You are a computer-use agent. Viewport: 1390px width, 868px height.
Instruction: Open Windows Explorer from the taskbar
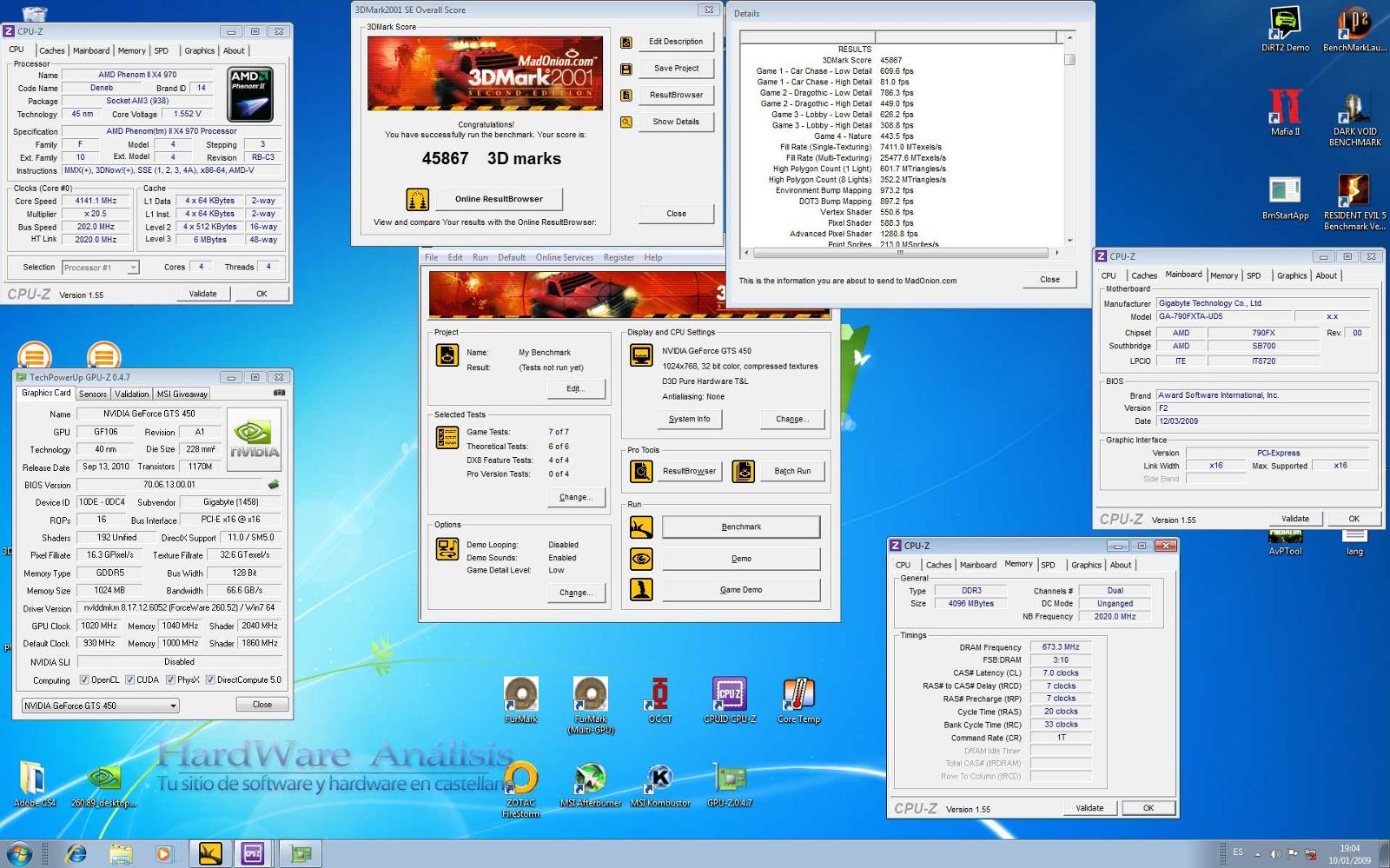(121, 854)
